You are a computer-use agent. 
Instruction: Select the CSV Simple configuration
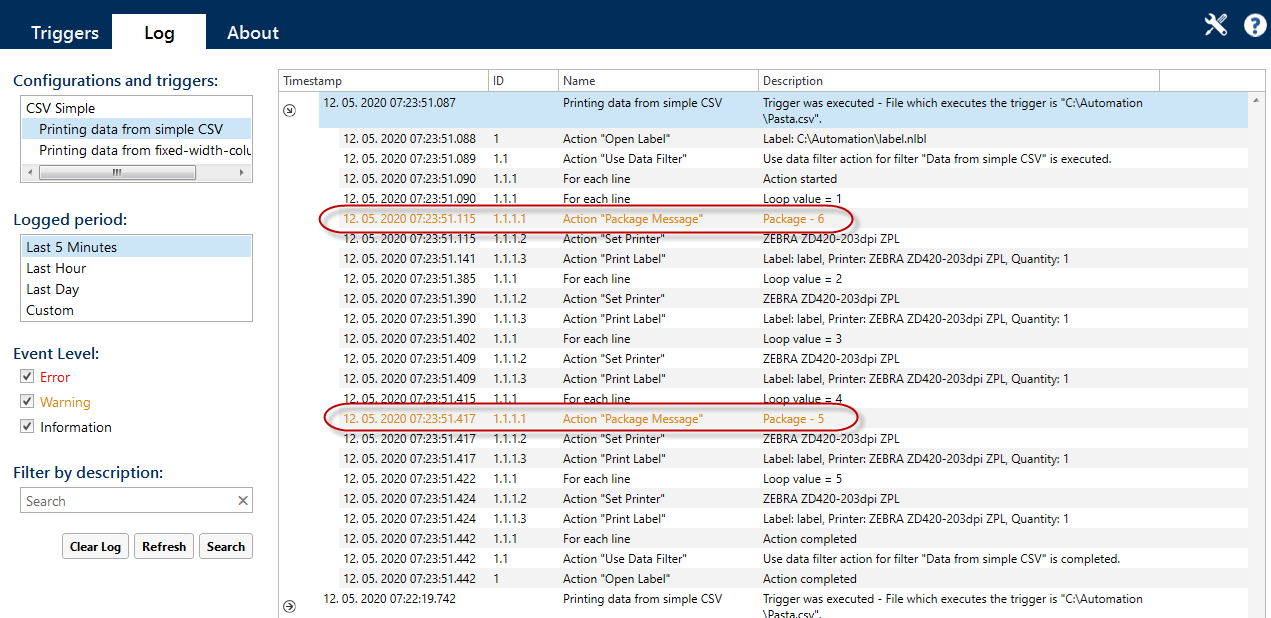pos(61,108)
